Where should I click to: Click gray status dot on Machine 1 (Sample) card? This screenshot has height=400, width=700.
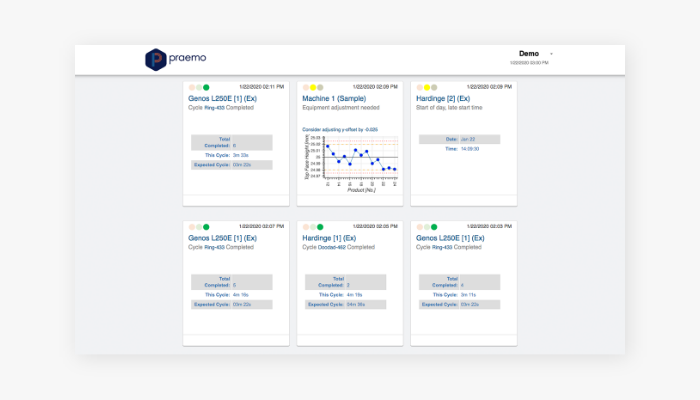click(x=320, y=88)
